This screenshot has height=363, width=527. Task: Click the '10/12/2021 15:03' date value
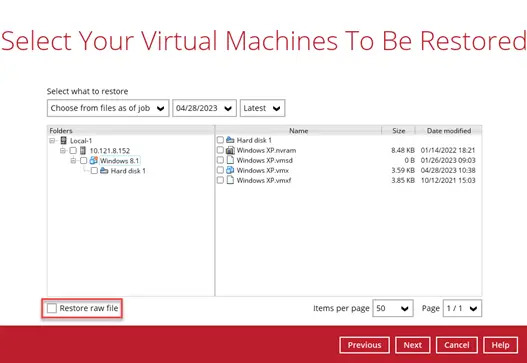coord(448,180)
